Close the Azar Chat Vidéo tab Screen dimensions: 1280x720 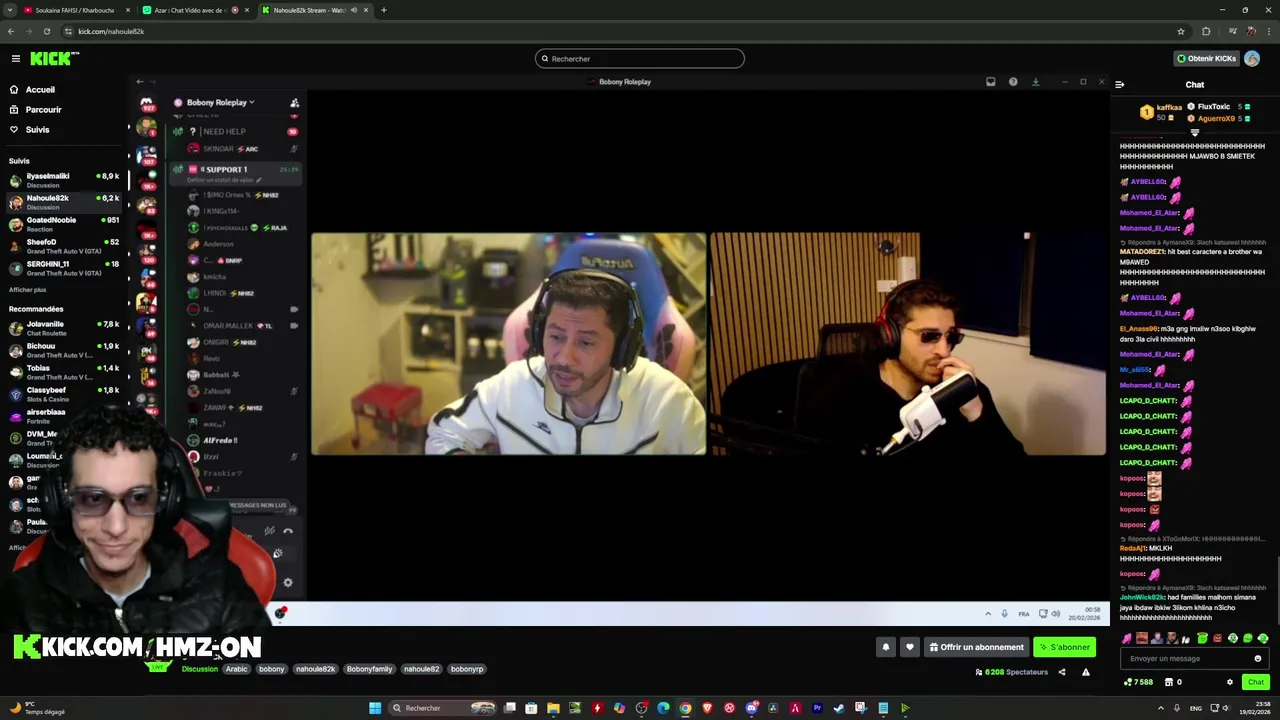(248, 10)
